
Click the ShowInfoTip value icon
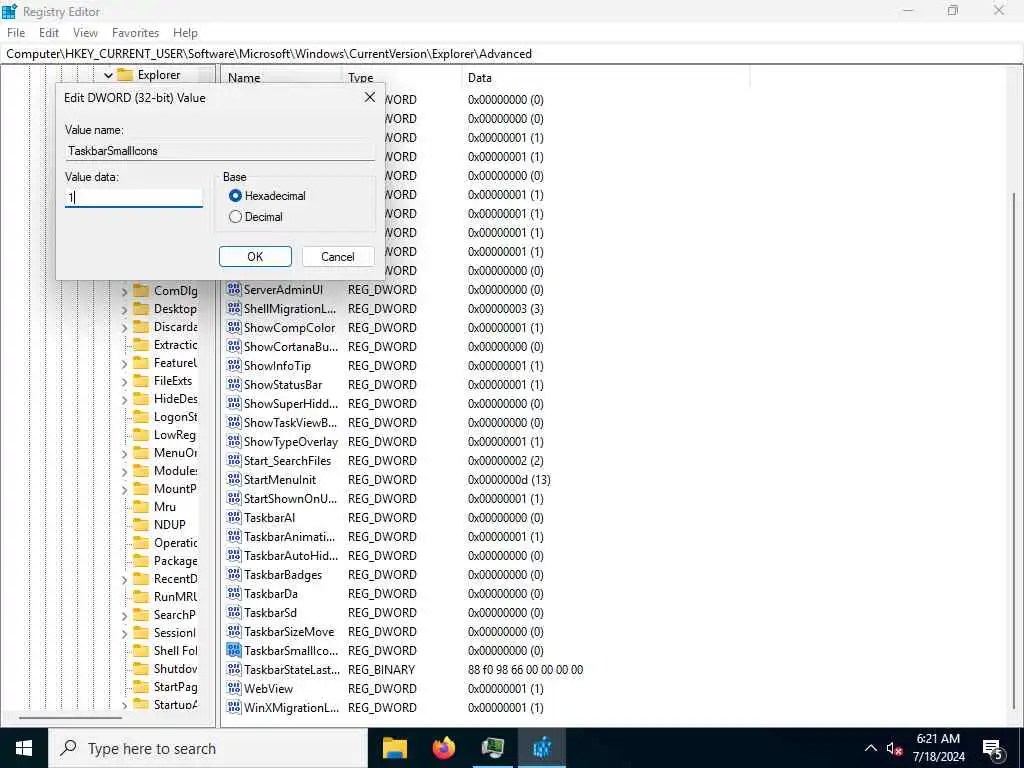click(x=234, y=365)
